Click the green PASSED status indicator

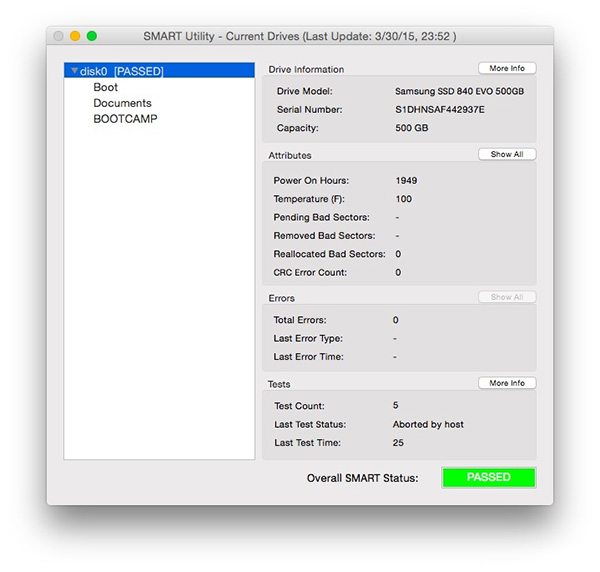489,477
